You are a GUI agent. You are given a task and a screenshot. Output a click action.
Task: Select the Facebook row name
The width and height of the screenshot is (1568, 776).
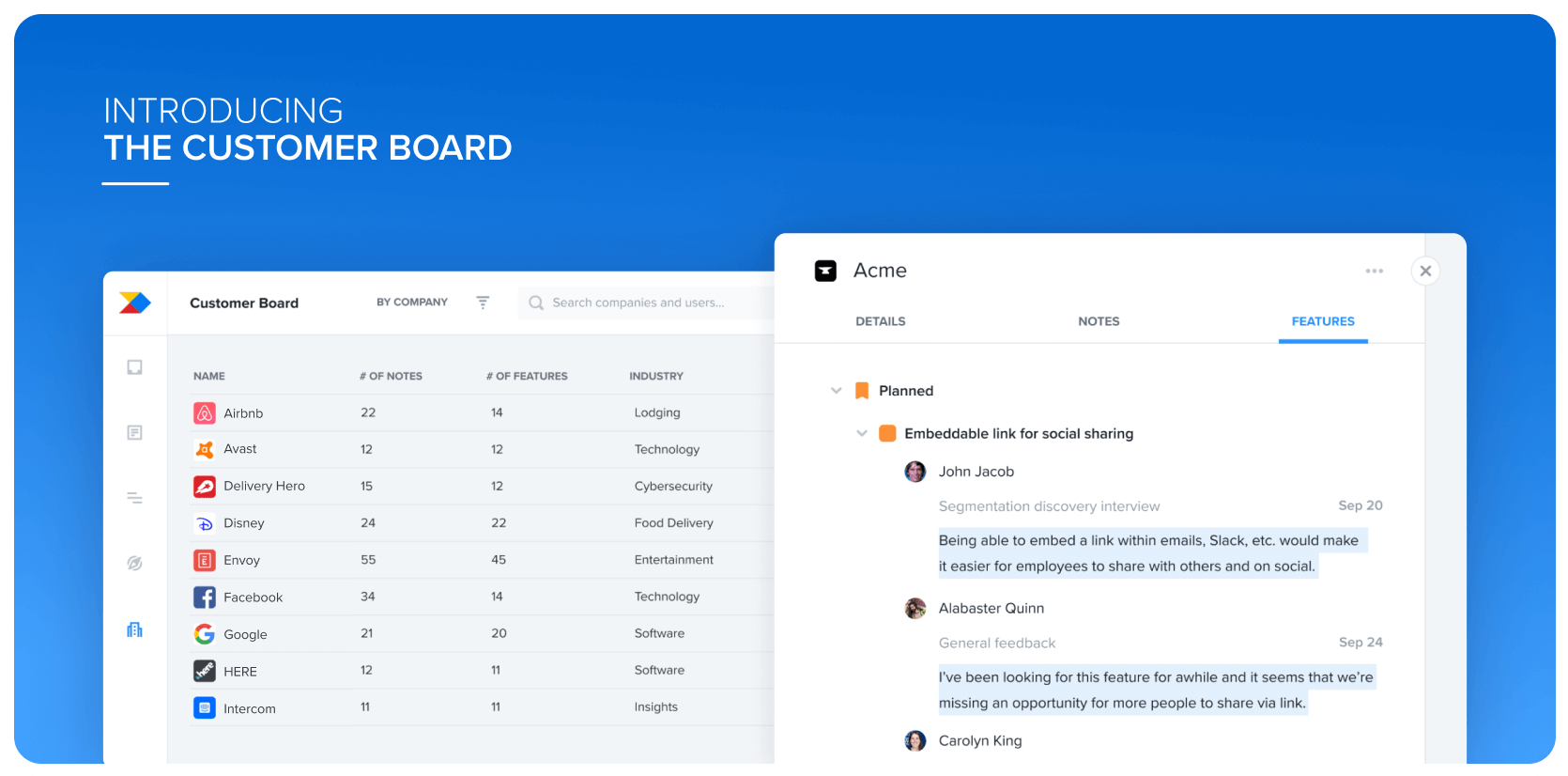point(253,598)
